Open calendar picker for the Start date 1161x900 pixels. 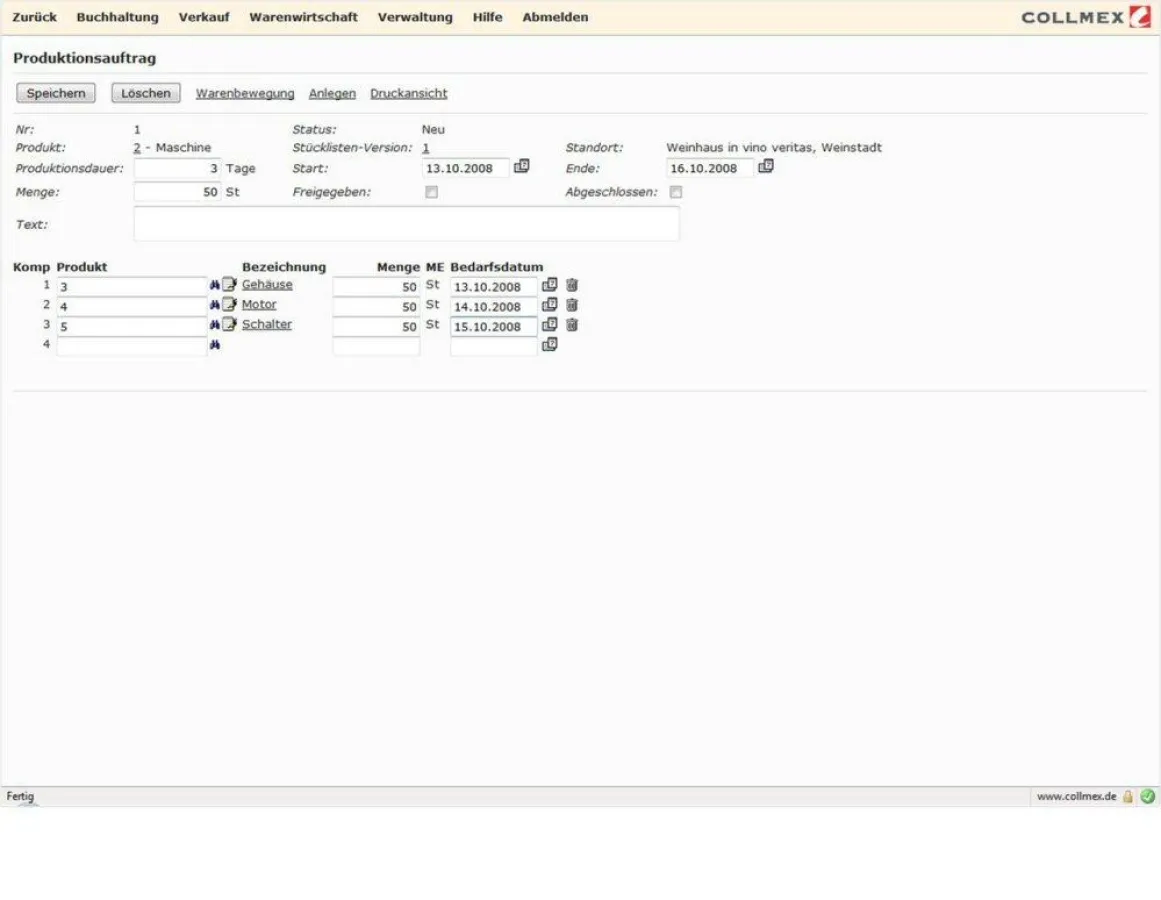pos(521,167)
